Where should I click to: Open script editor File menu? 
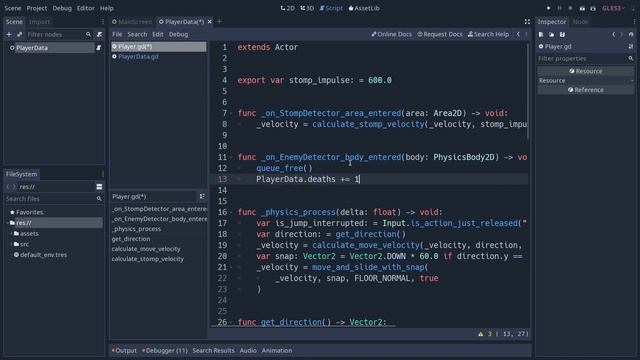(117, 35)
